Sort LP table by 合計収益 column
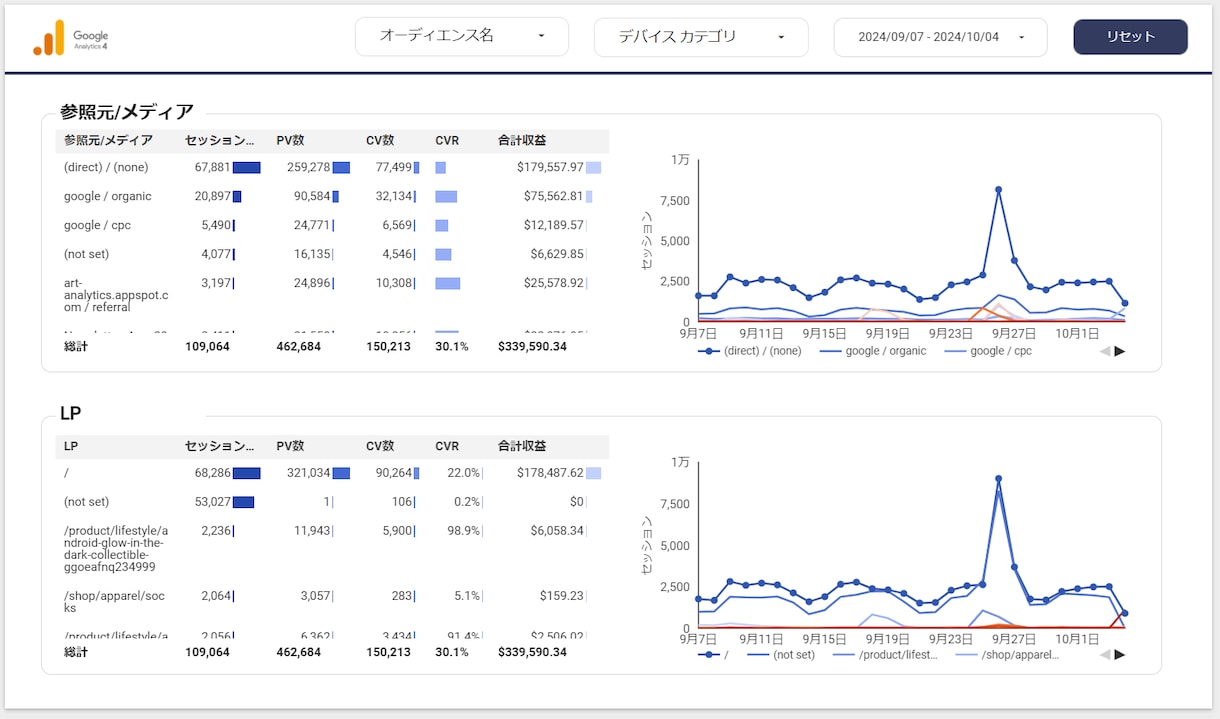The width and height of the screenshot is (1220, 719). click(522, 446)
